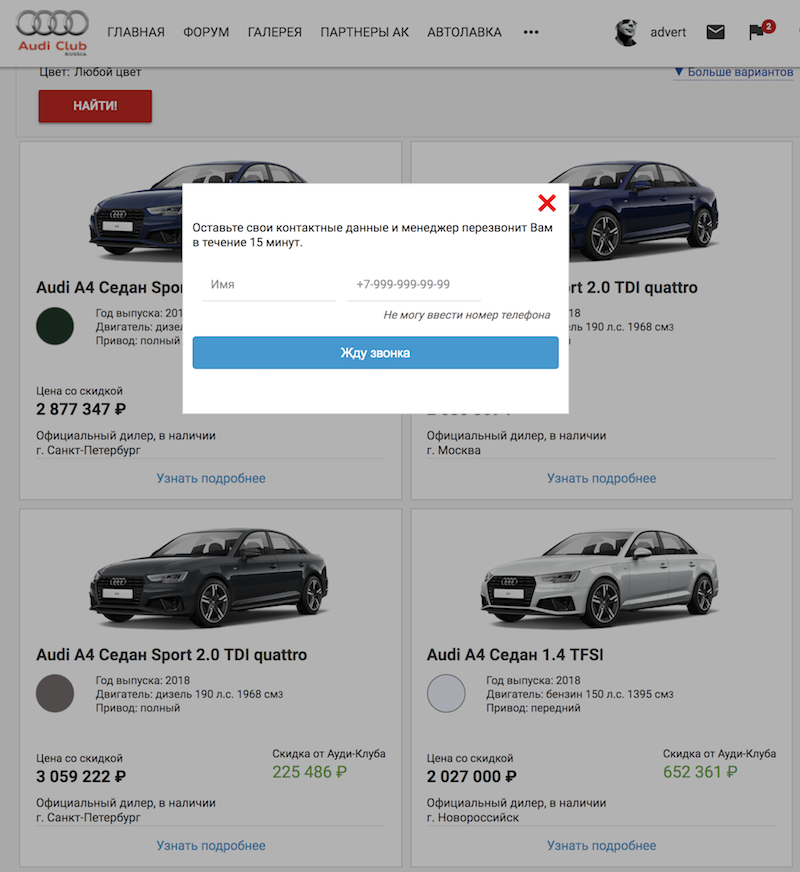Click discount amount 225 486 ₽
The width and height of the screenshot is (800, 872).
309,772
